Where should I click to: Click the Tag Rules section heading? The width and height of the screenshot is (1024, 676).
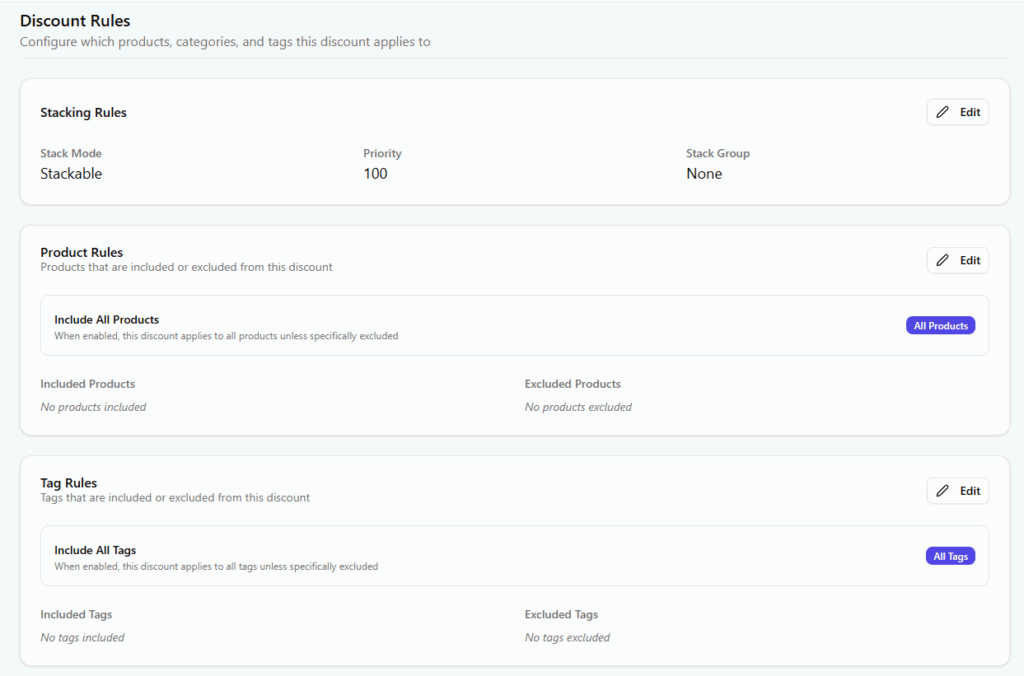(x=68, y=483)
